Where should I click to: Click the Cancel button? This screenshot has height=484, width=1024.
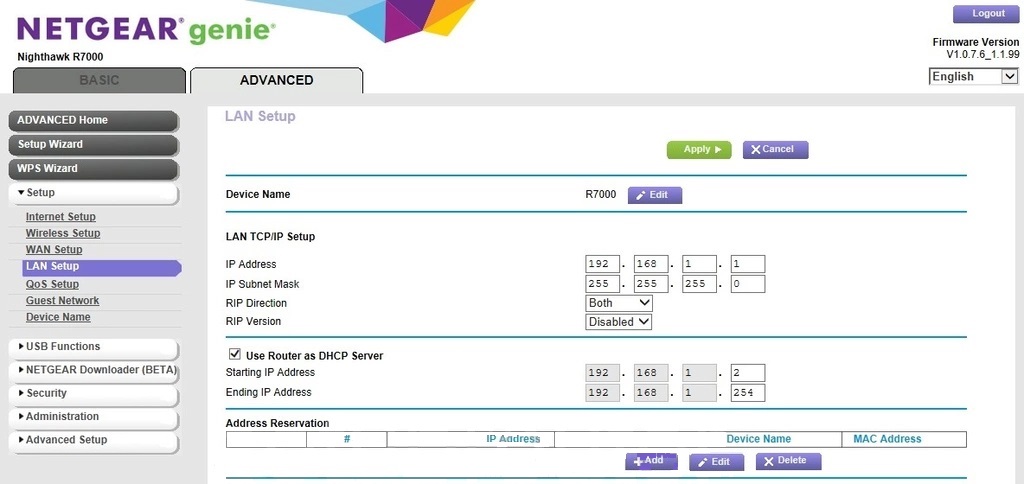coord(775,150)
